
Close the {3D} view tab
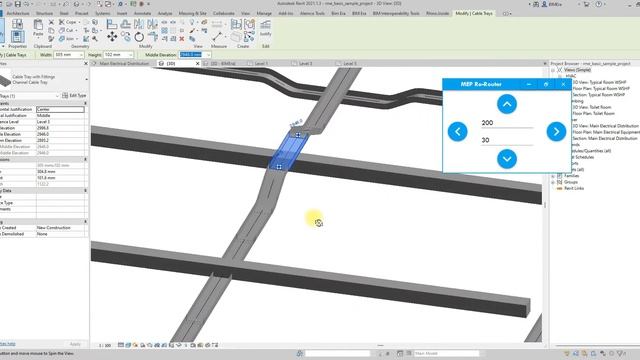click(x=198, y=64)
